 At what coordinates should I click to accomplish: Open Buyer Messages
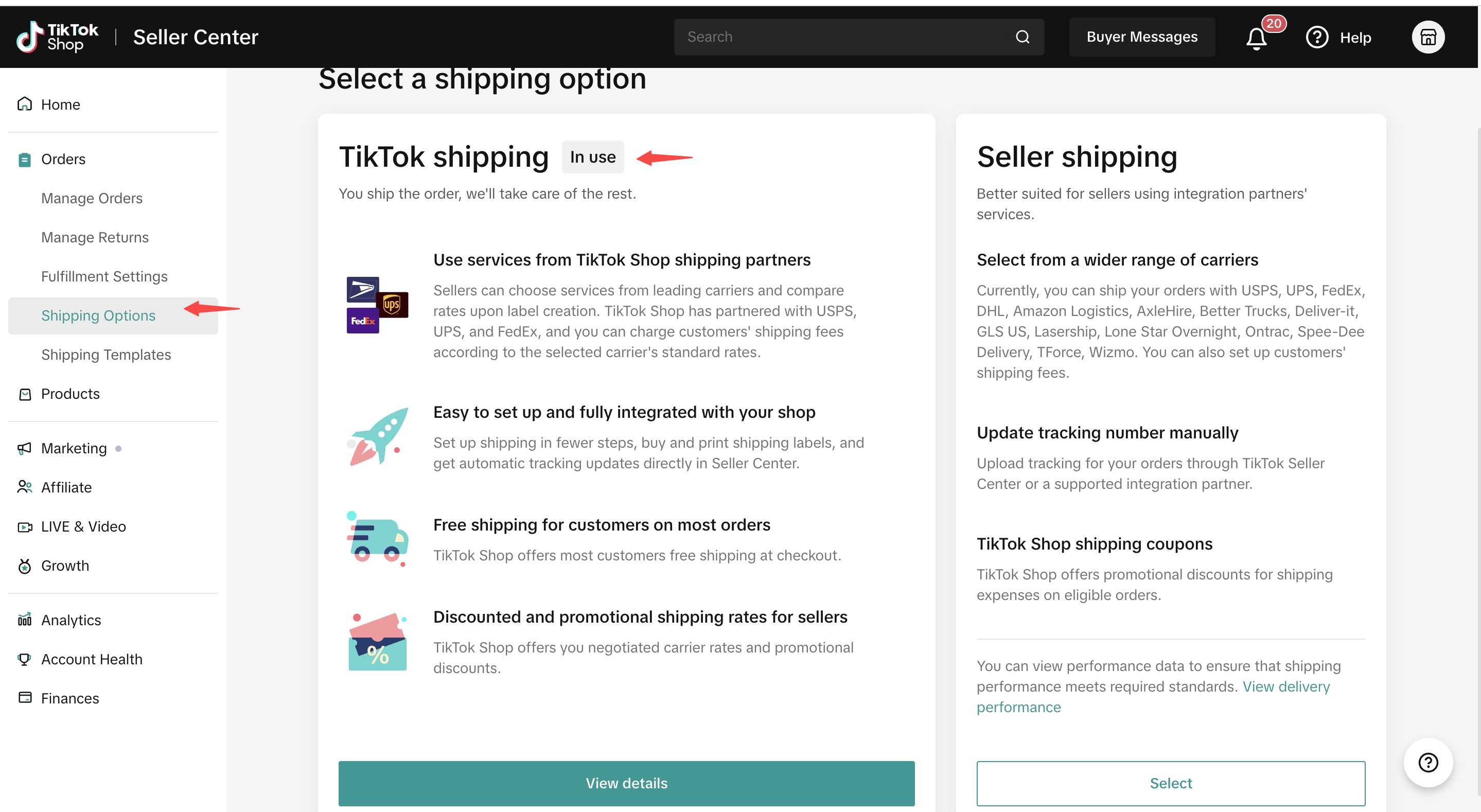pos(1142,38)
